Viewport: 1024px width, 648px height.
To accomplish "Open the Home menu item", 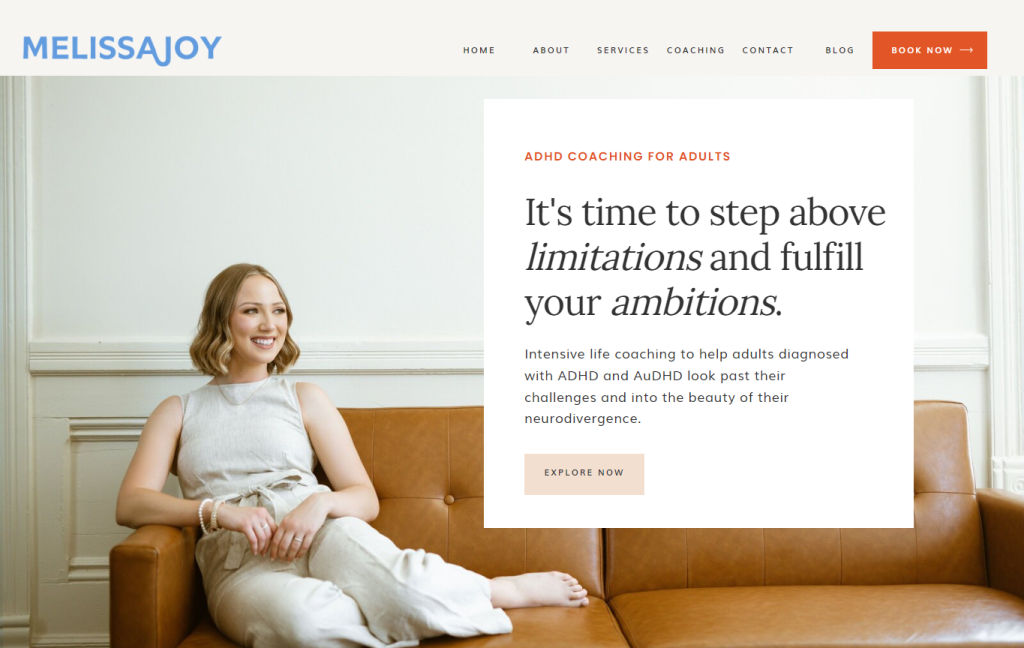I will 479,50.
